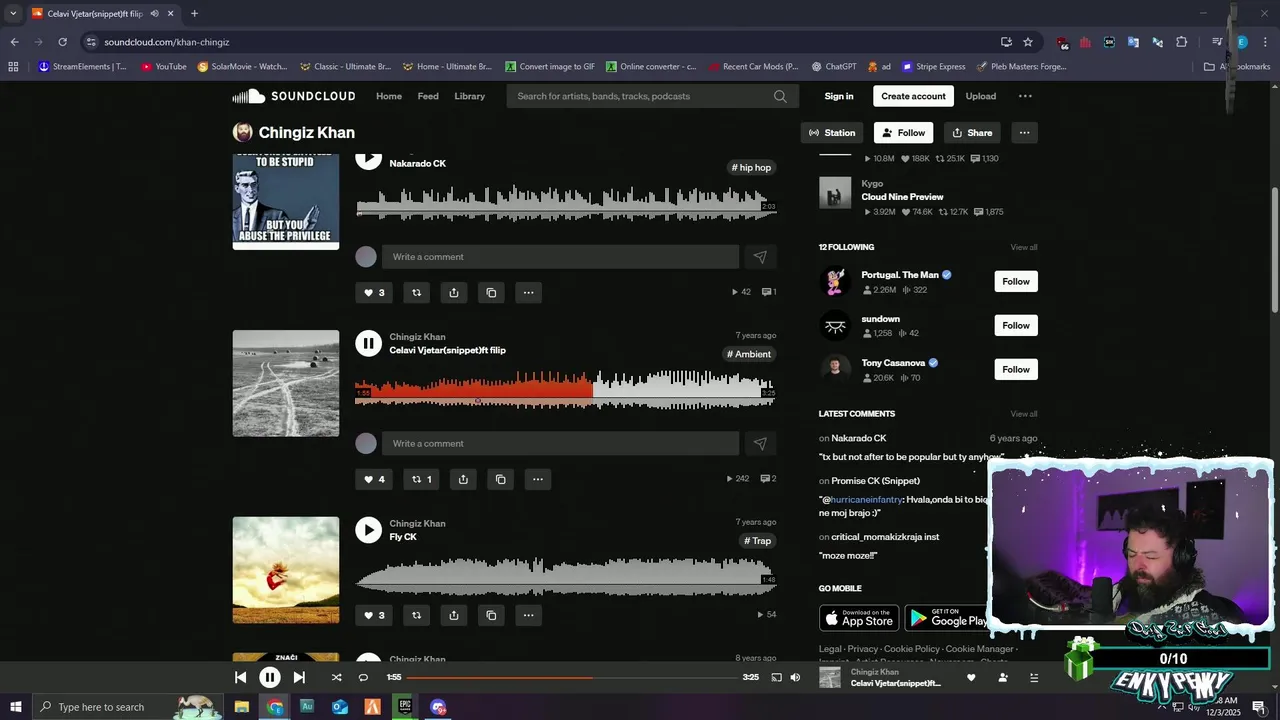Viewport: 1280px width, 720px height.
Task: Click the Create account button
Action: [913, 96]
